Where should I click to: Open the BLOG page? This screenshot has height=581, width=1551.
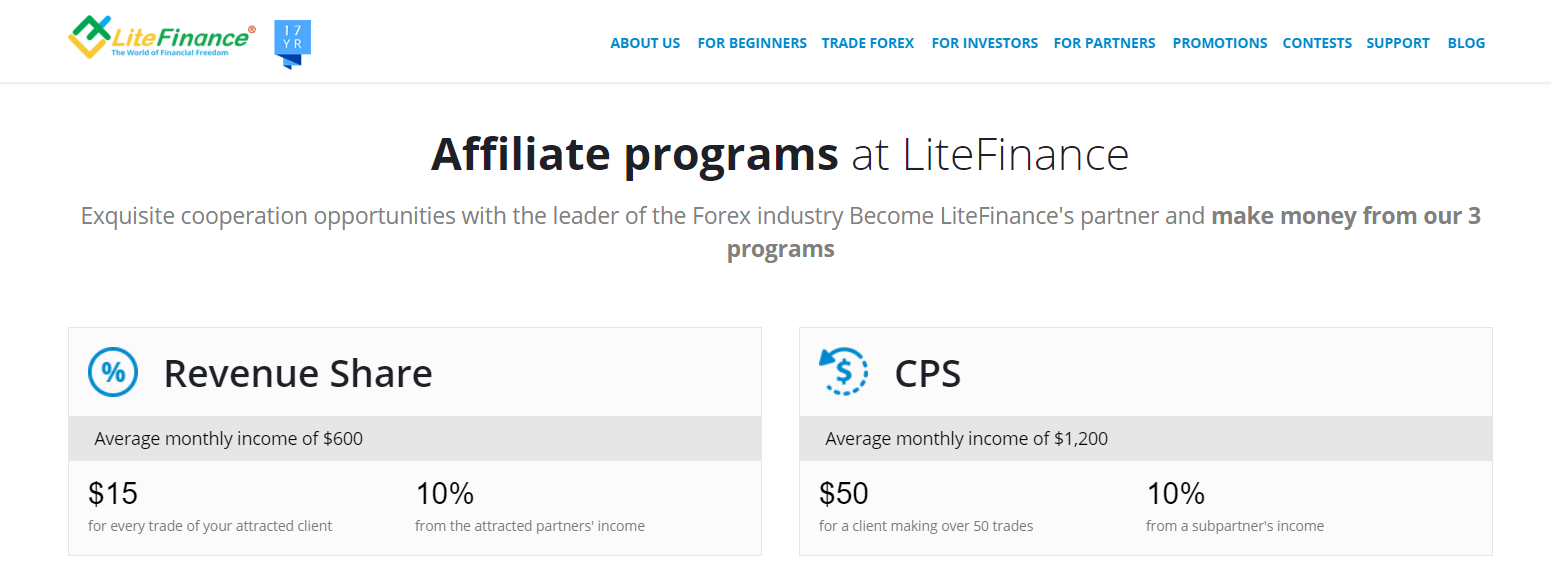[1466, 43]
